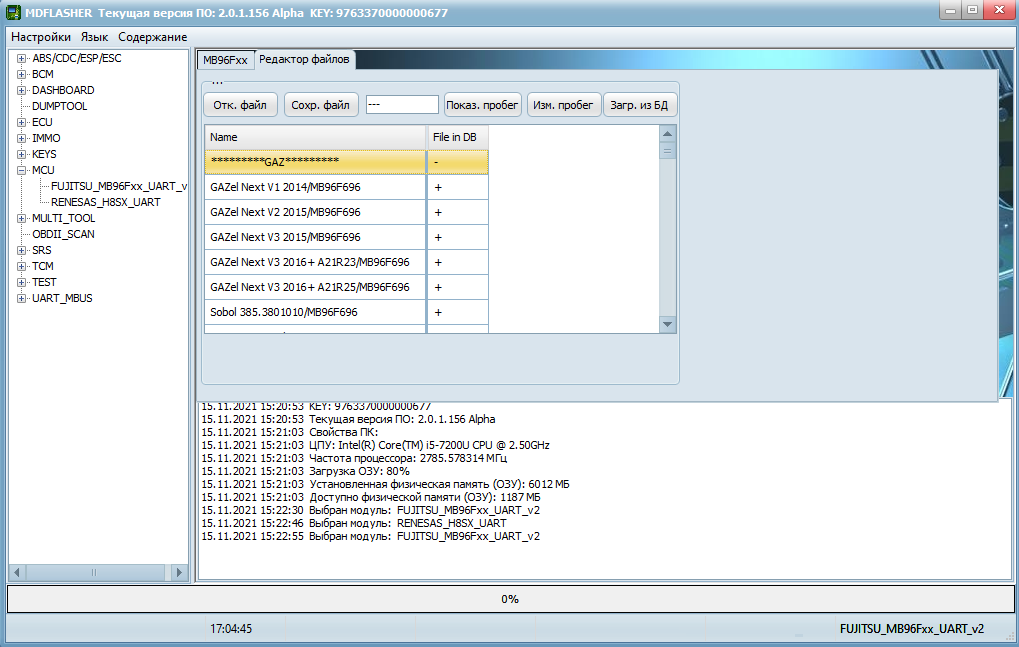This screenshot has height=647, width=1019.
Task: Switch to the MB96Fxx tab
Action: point(225,60)
